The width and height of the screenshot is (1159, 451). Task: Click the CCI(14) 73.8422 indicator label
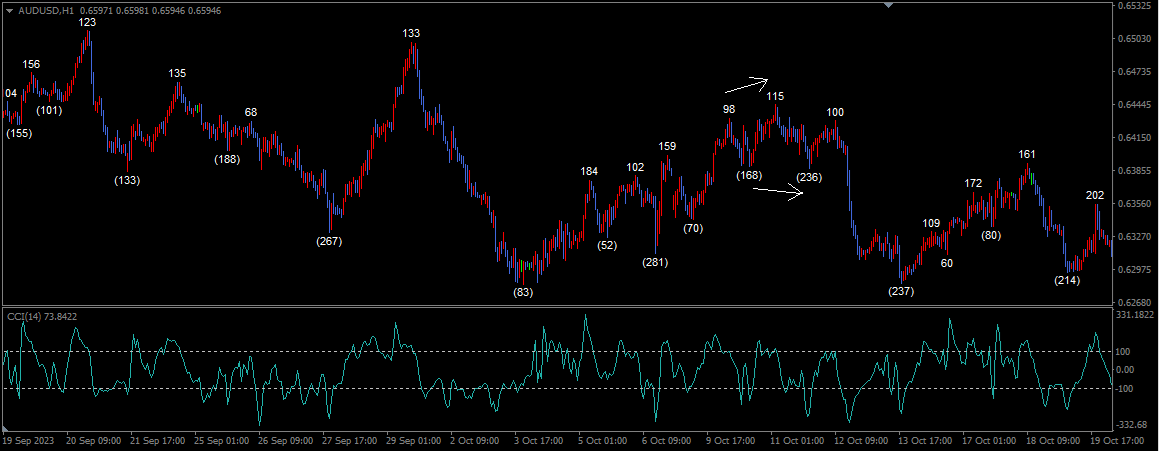pos(42,316)
